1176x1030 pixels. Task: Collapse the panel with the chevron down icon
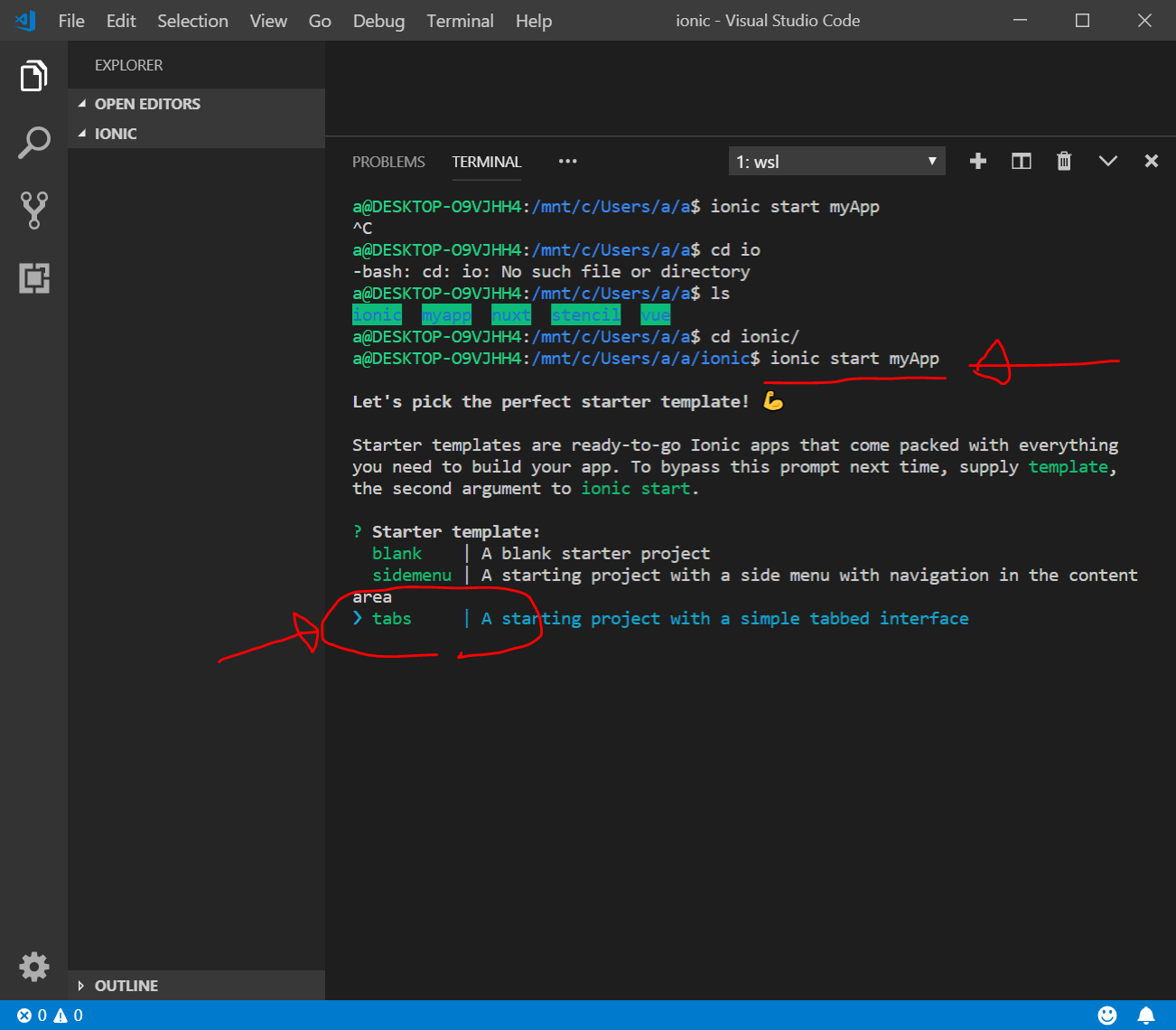click(x=1107, y=161)
